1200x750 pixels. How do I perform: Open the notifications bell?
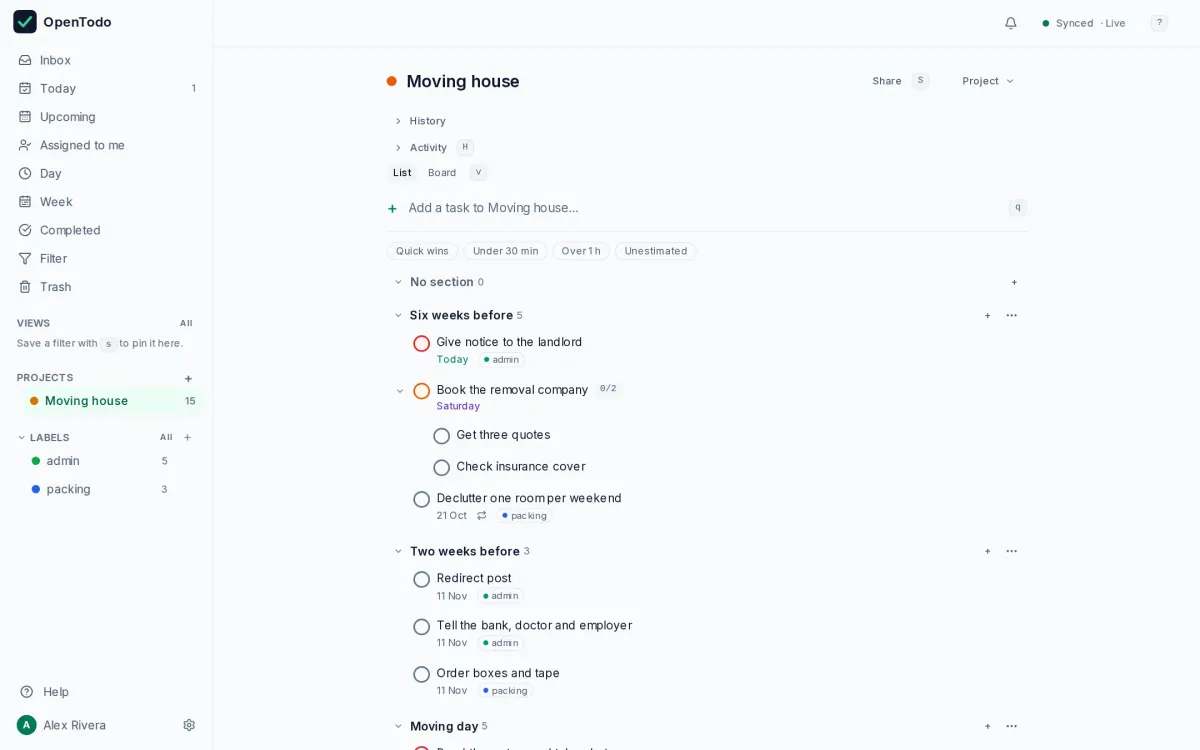1011,23
